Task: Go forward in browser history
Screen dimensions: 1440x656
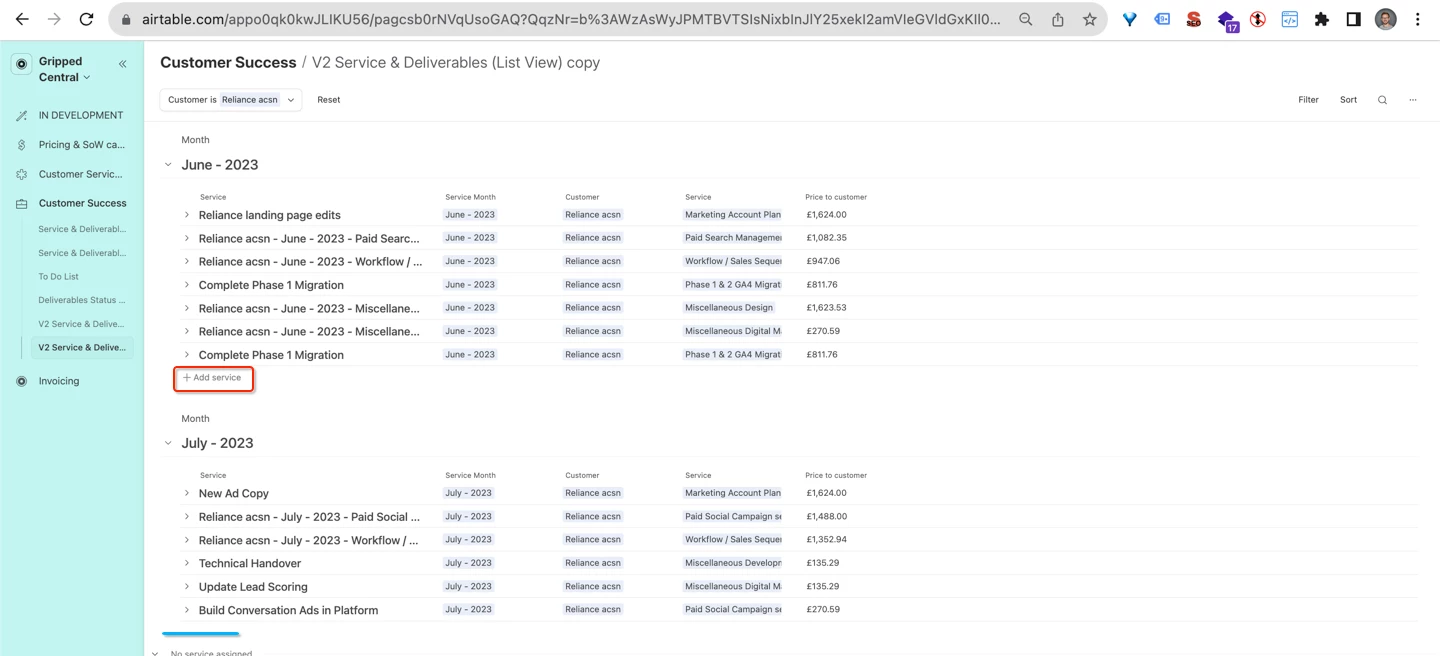Action: (x=54, y=19)
